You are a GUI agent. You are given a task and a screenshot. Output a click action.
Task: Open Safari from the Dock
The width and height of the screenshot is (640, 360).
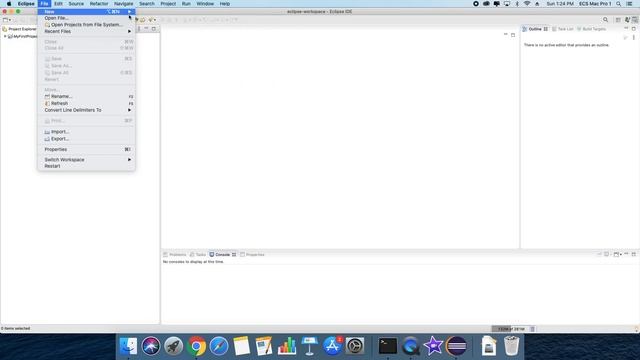[219, 346]
